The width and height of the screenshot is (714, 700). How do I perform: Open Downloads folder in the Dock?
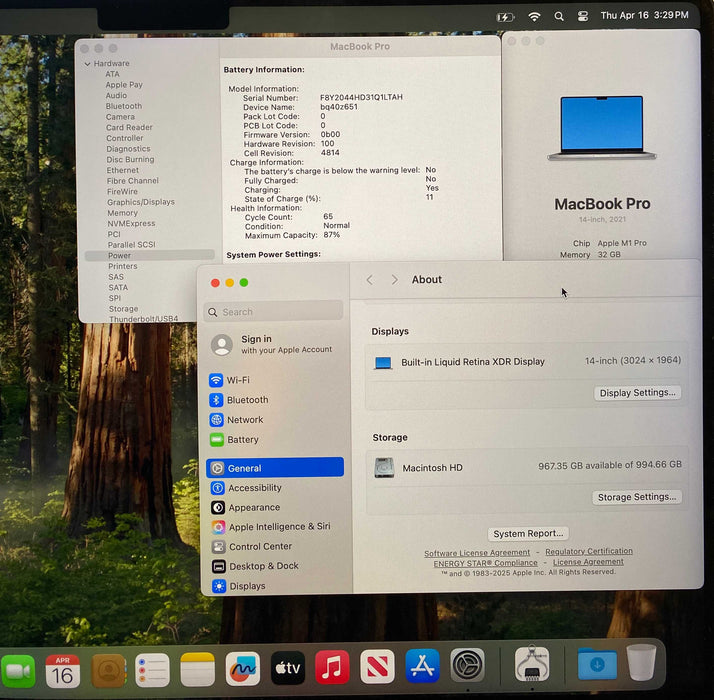click(x=597, y=664)
